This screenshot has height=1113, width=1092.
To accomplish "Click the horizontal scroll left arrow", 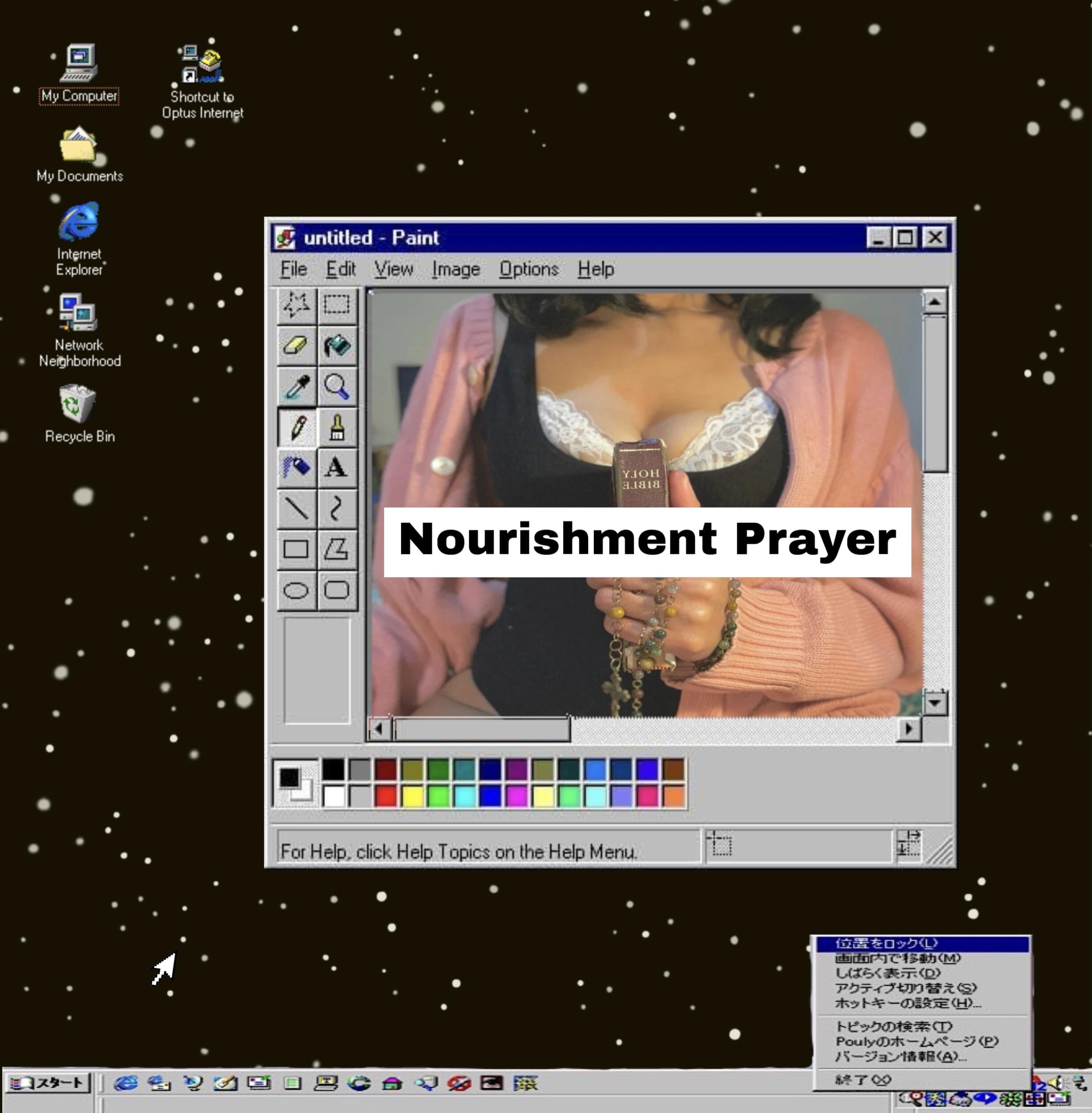I will [378, 729].
